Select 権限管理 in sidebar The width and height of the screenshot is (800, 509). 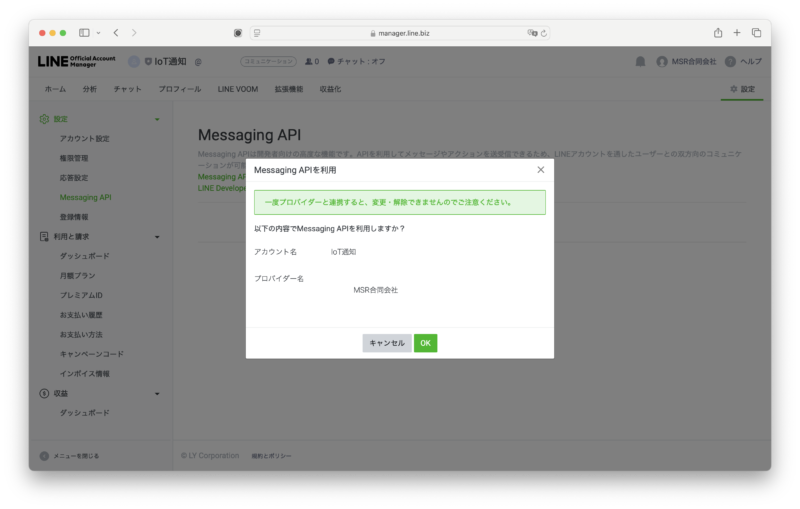tap(74, 158)
